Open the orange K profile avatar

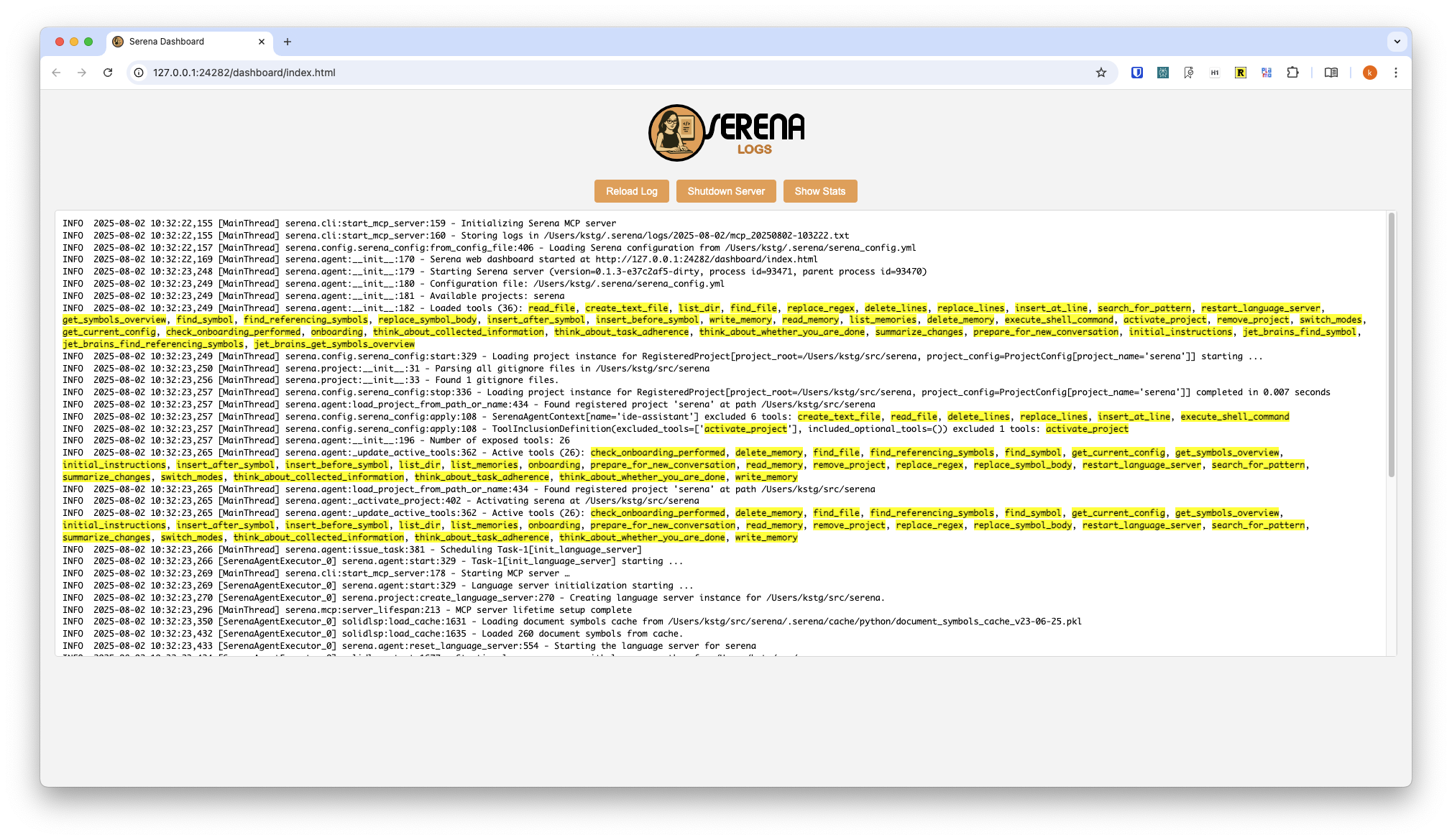(1370, 73)
